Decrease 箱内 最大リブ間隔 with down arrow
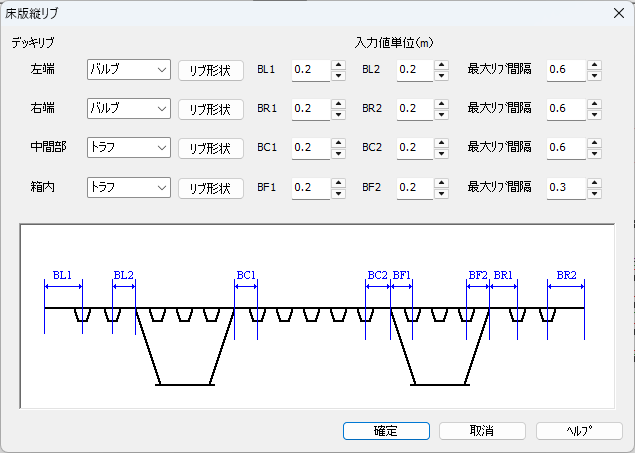This screenshot has width=635, height=453. pos(595,194)
